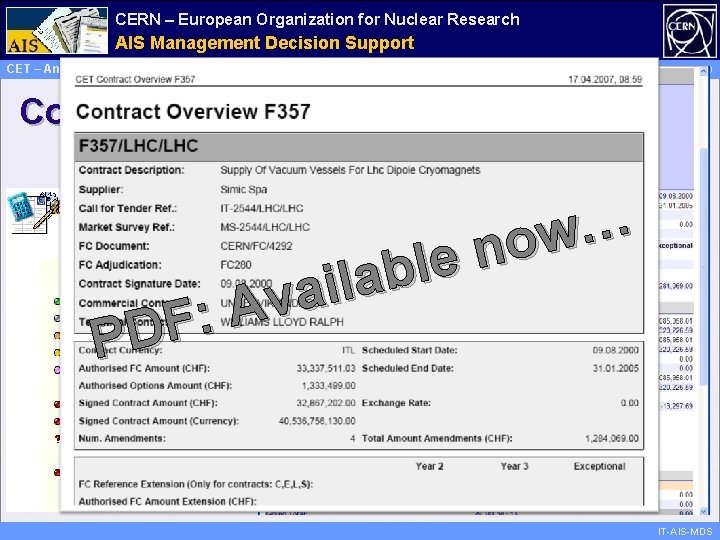Click the Num. Amendments value '4'
This screenshot has width=720, height=540.
[x=353, y=439]
